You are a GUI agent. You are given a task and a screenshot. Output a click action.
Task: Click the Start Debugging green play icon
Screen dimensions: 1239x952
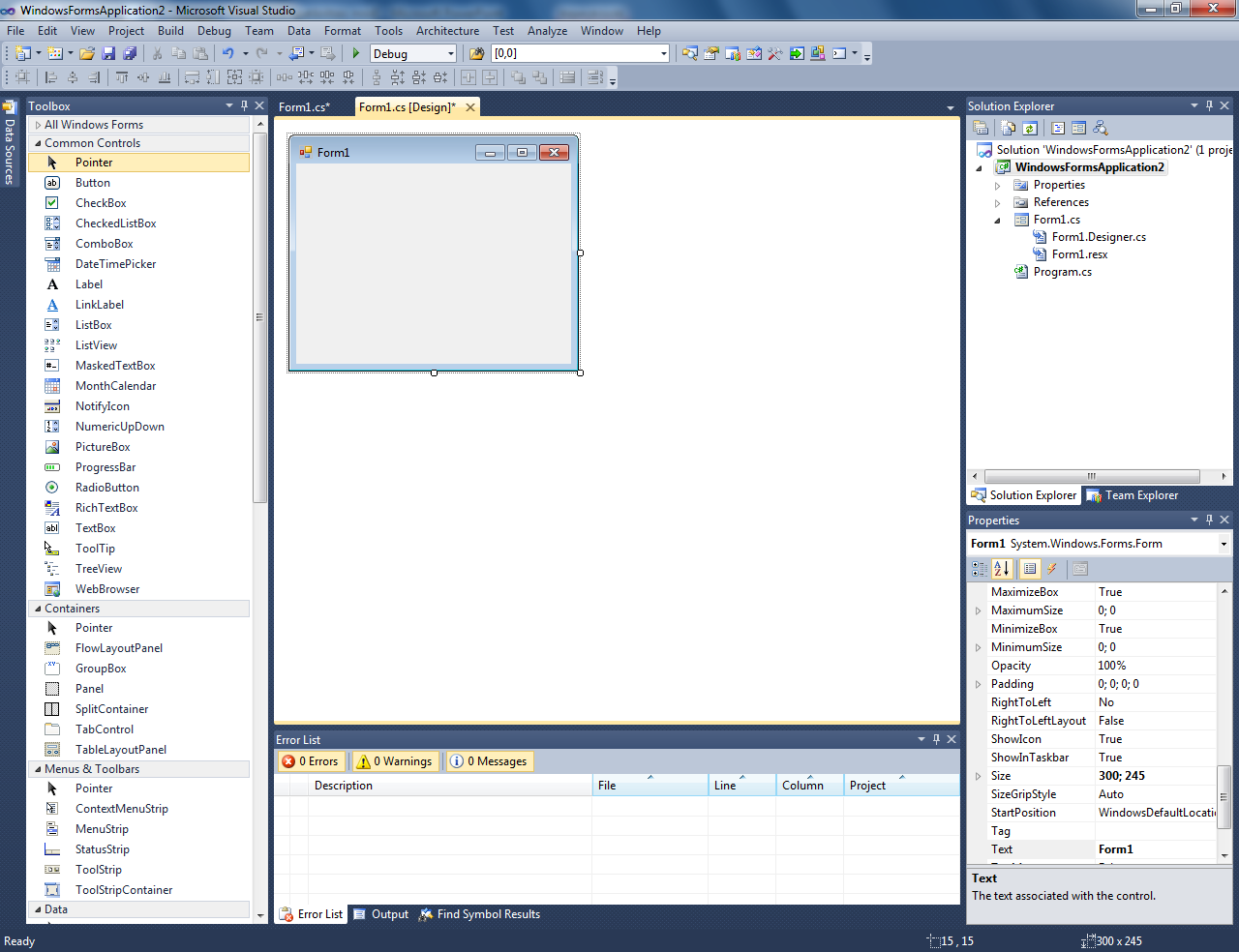click(356, 53)
